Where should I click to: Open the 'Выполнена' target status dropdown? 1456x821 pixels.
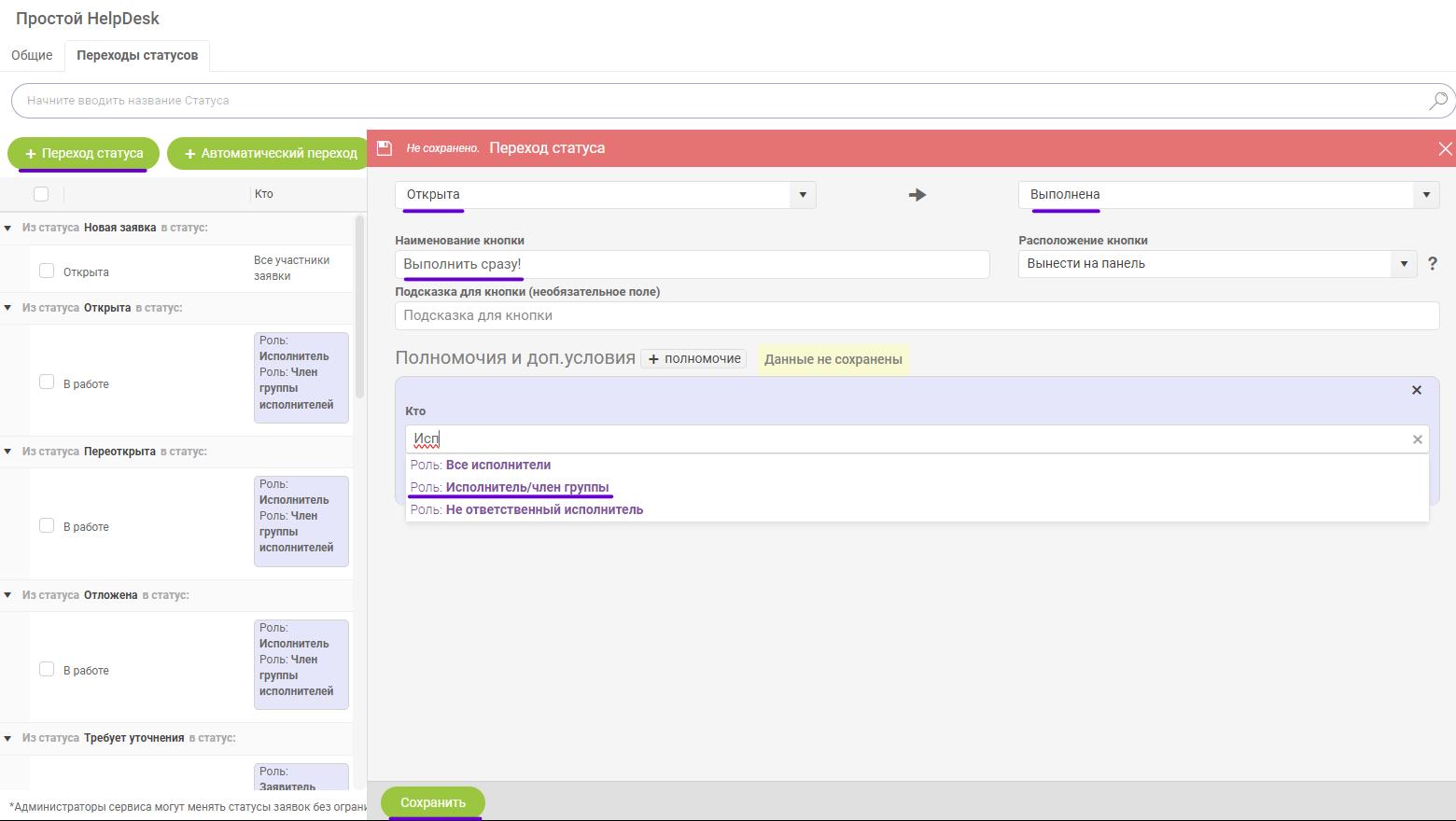tap(1425, 195)
